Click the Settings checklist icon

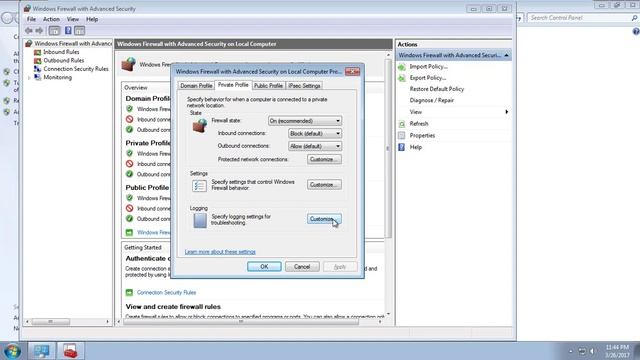(200, 186)
